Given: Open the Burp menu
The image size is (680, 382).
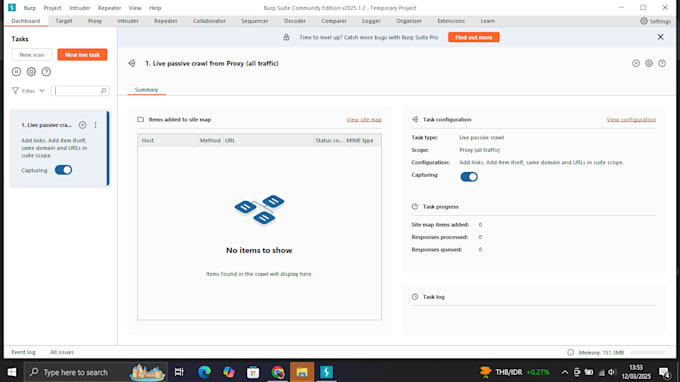Looking at the screenshot, I should [29, 8].
